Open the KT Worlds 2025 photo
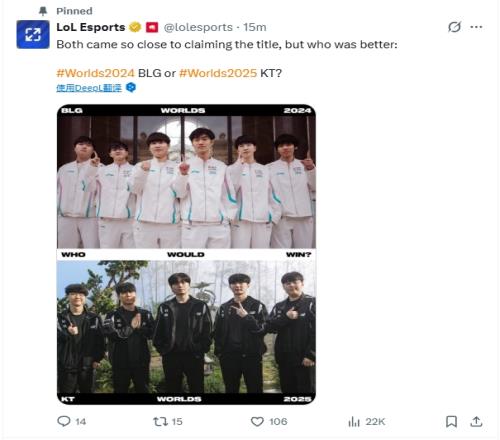The image size is (500, 440). click(x=186, y=332)
